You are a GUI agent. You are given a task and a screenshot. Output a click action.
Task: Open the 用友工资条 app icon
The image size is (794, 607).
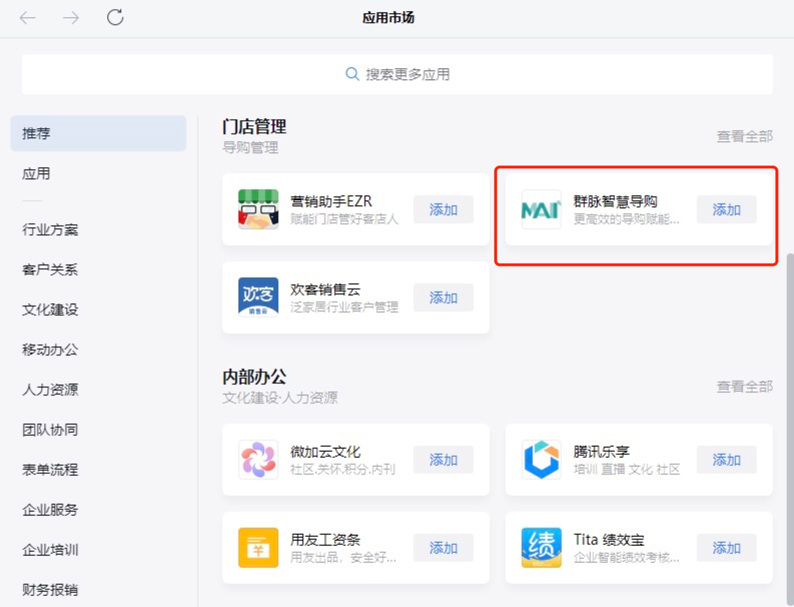(258, 548)
